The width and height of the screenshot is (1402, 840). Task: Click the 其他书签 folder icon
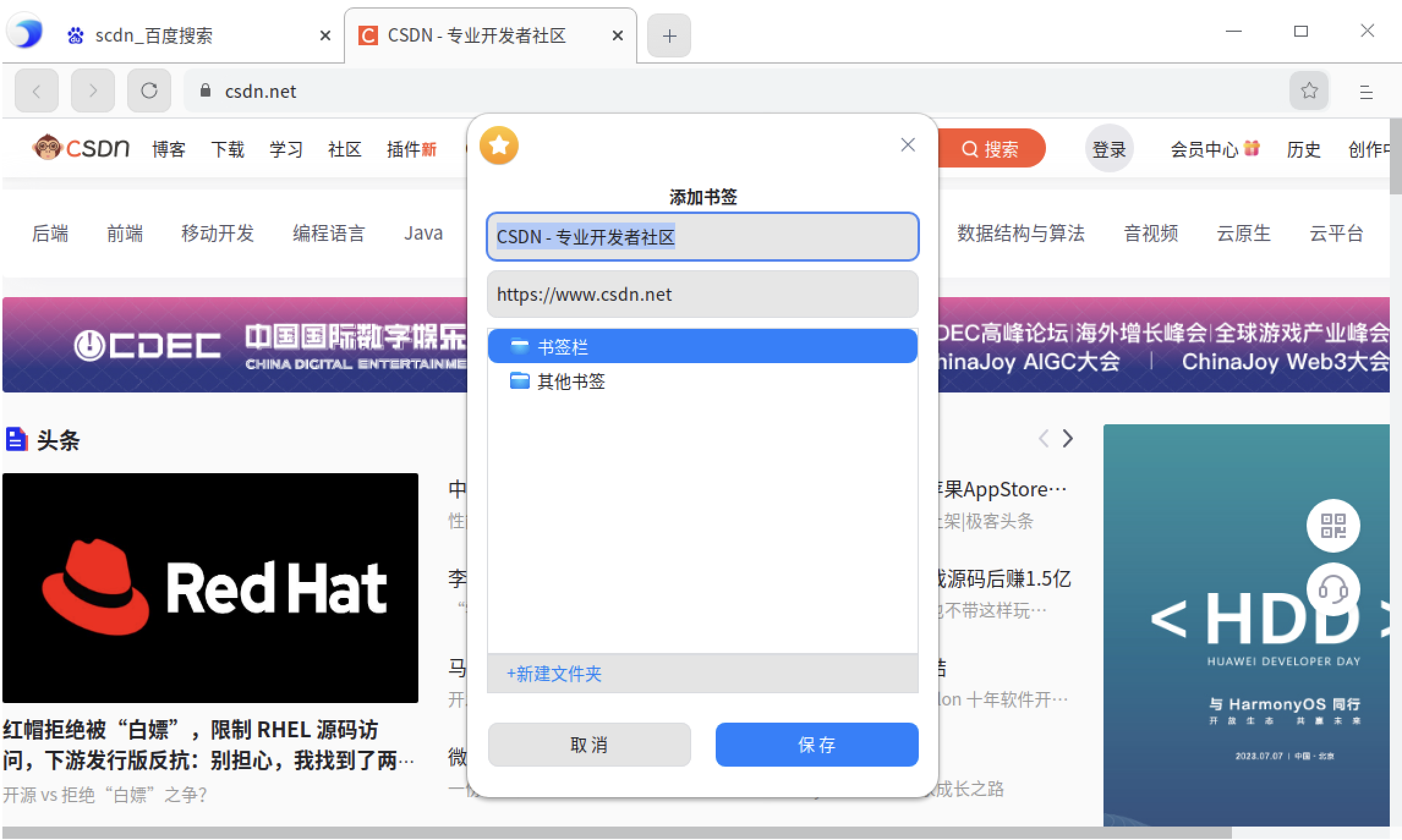pyautogui.click(x=519, y=381)
